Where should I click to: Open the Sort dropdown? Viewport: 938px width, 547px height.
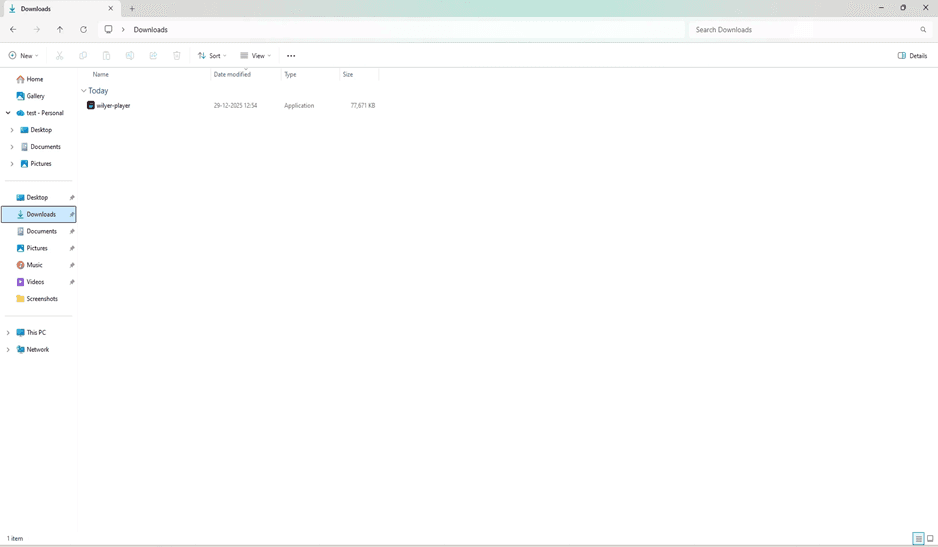coord(212,56)
